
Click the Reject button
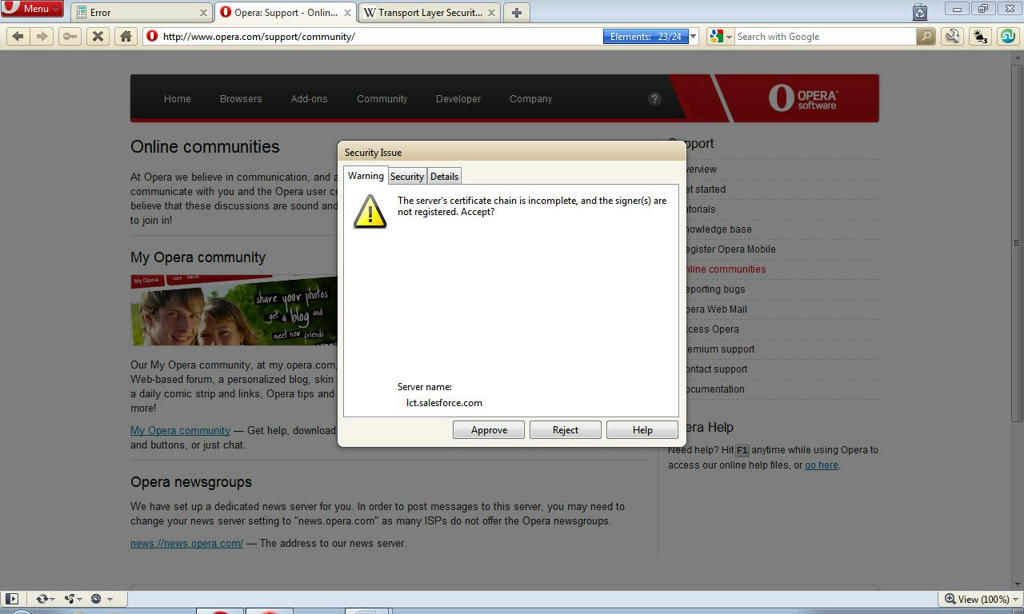[x=566, y=430]
